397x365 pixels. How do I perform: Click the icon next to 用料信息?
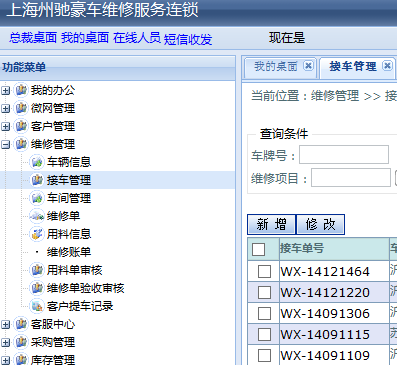37,234
